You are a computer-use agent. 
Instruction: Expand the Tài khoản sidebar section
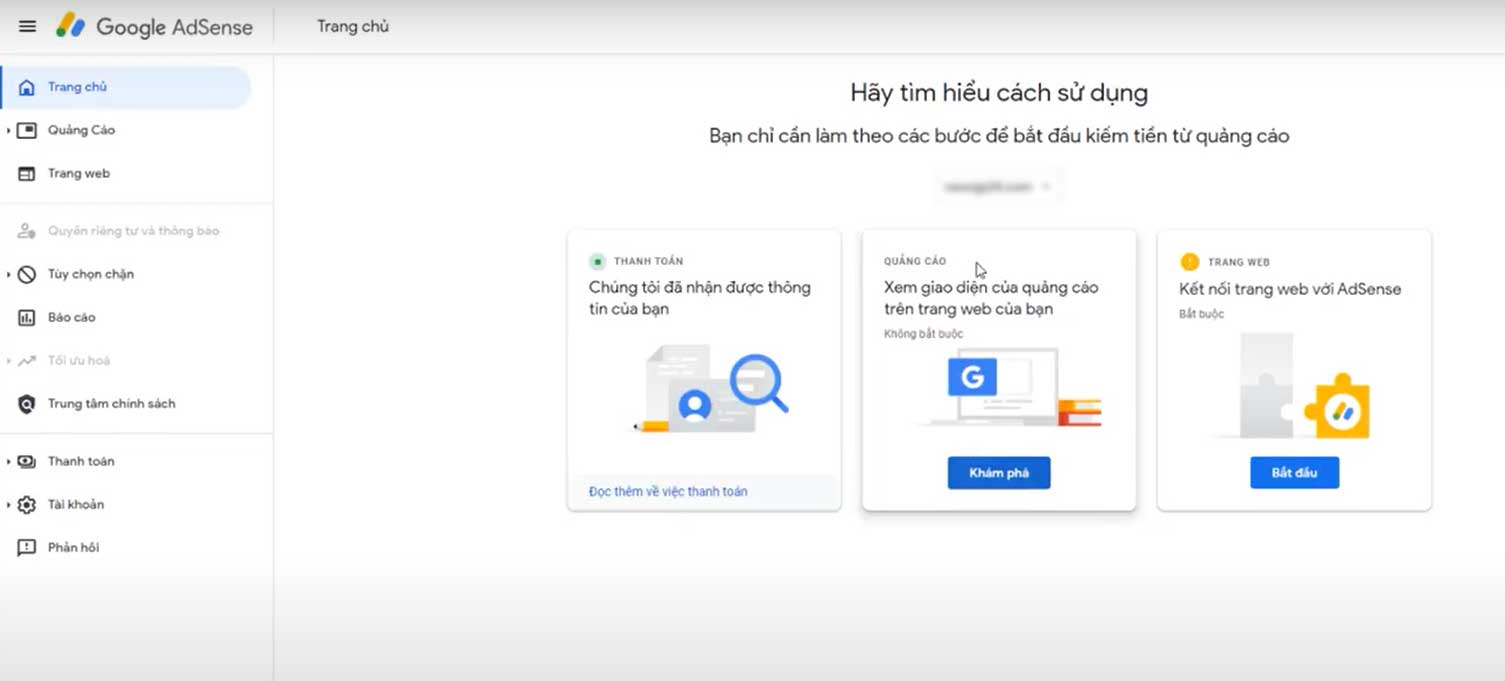coord(9,504)
